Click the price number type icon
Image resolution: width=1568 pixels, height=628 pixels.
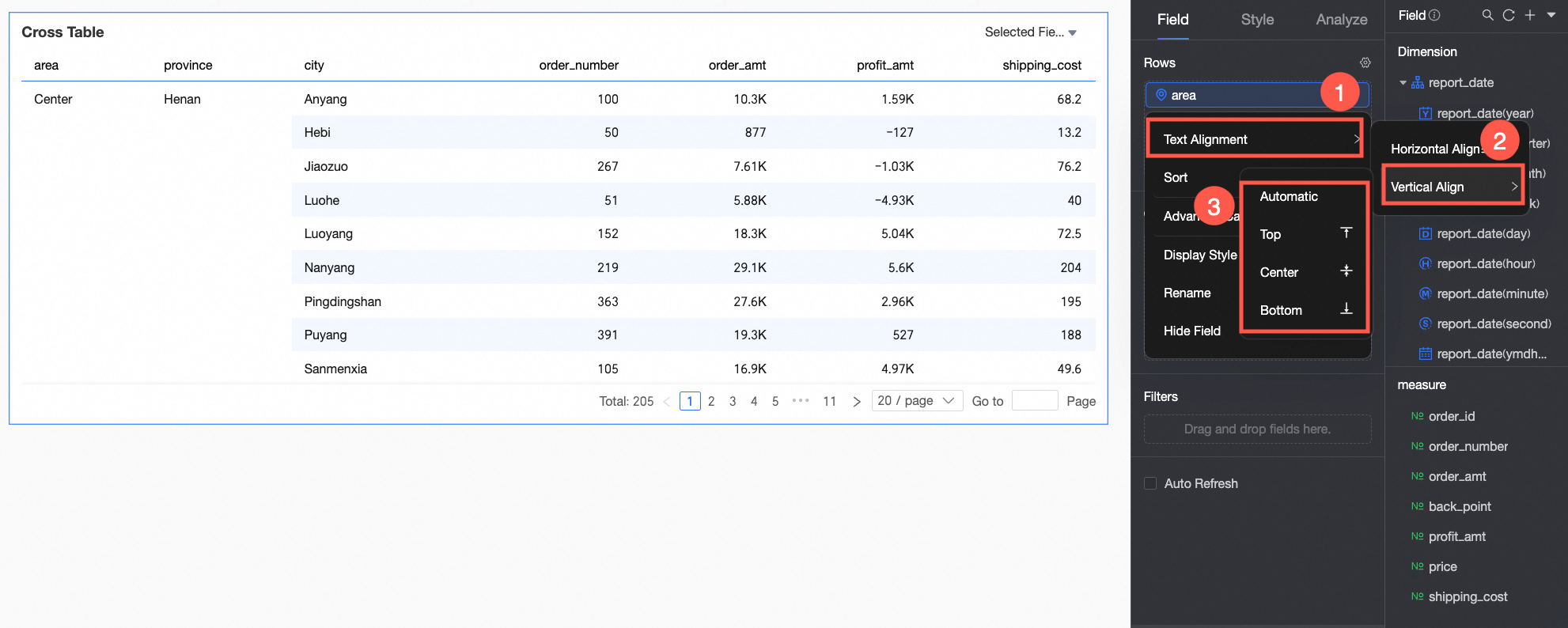click(x=1418, y=566)
